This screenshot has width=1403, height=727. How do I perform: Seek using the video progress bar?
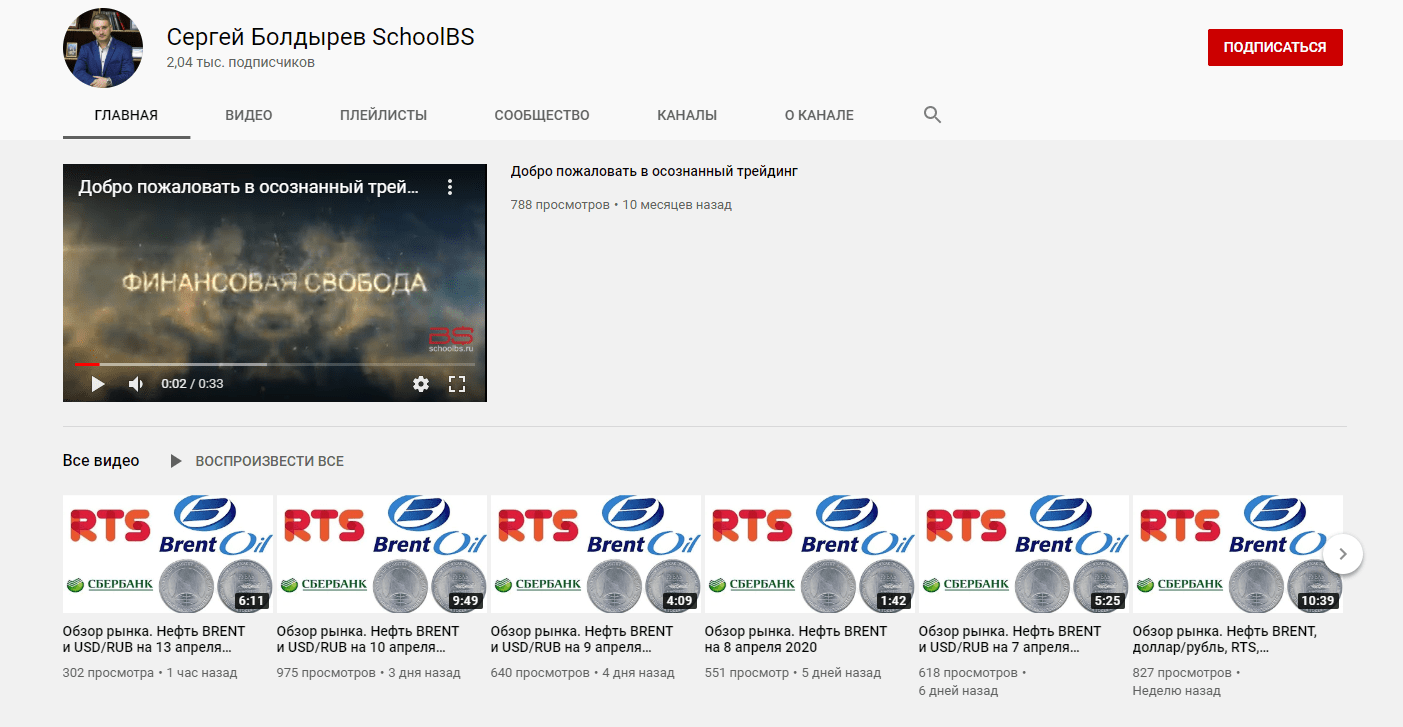[x=274, y=364]
